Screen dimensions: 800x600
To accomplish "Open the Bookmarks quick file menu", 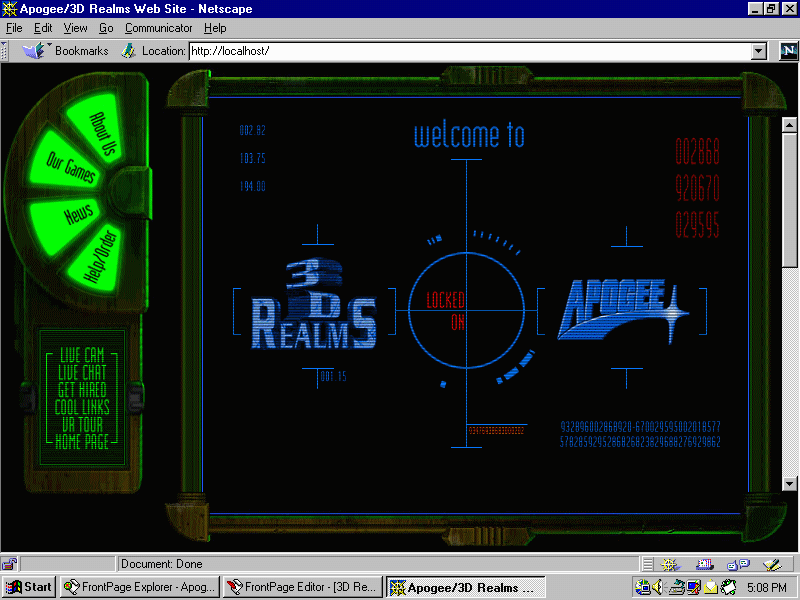I will click(x=70, y=50).
